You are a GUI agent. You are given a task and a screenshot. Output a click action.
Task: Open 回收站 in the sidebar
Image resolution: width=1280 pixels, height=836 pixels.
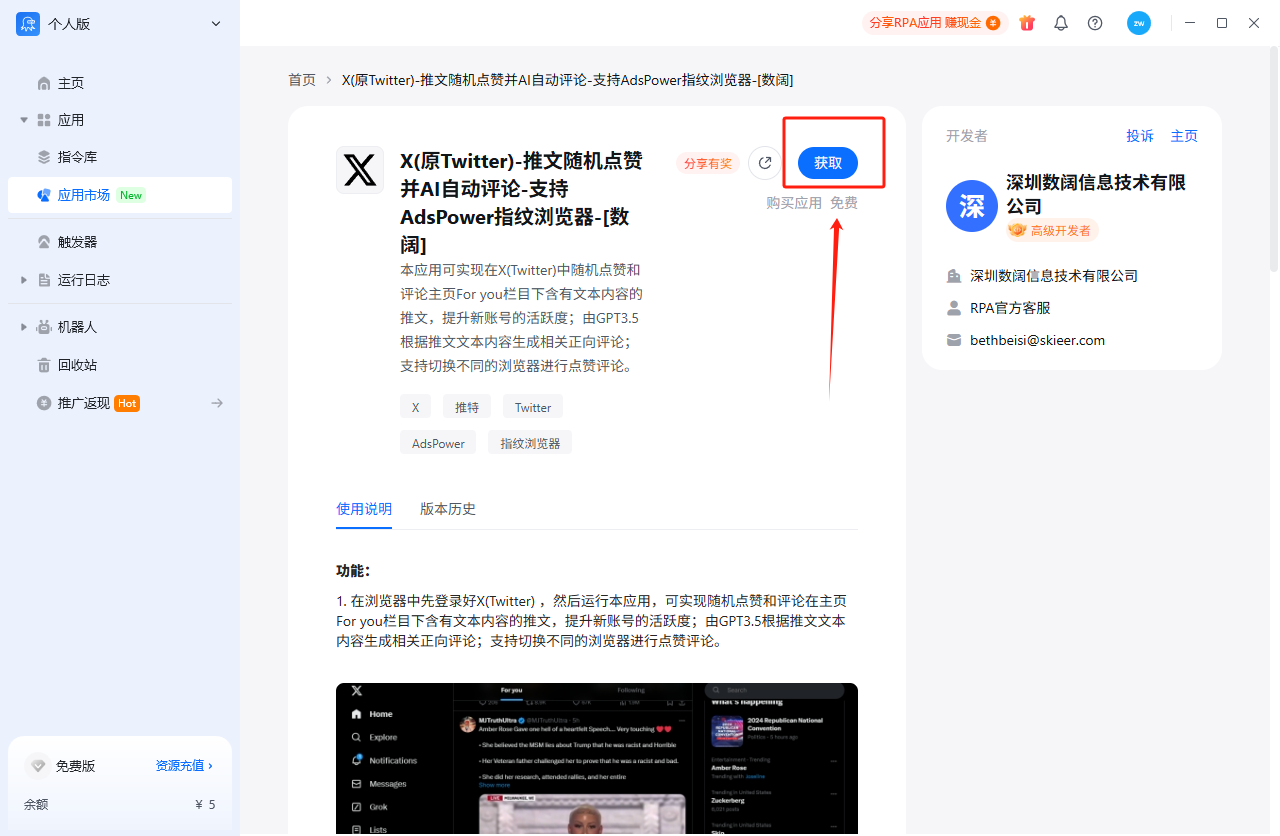(x=77, y=365)
